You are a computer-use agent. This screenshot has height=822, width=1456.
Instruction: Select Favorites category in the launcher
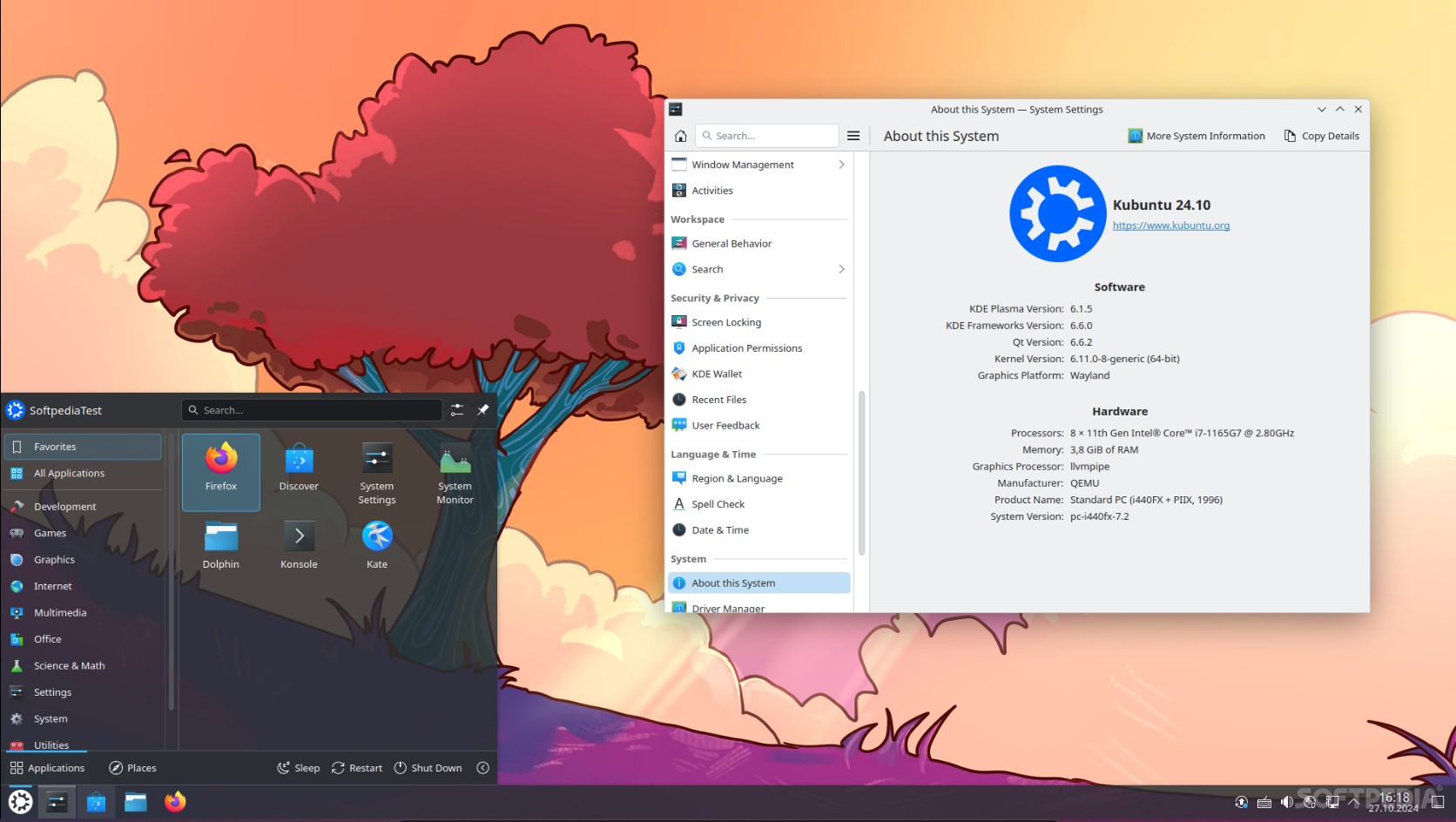[83, 447]
